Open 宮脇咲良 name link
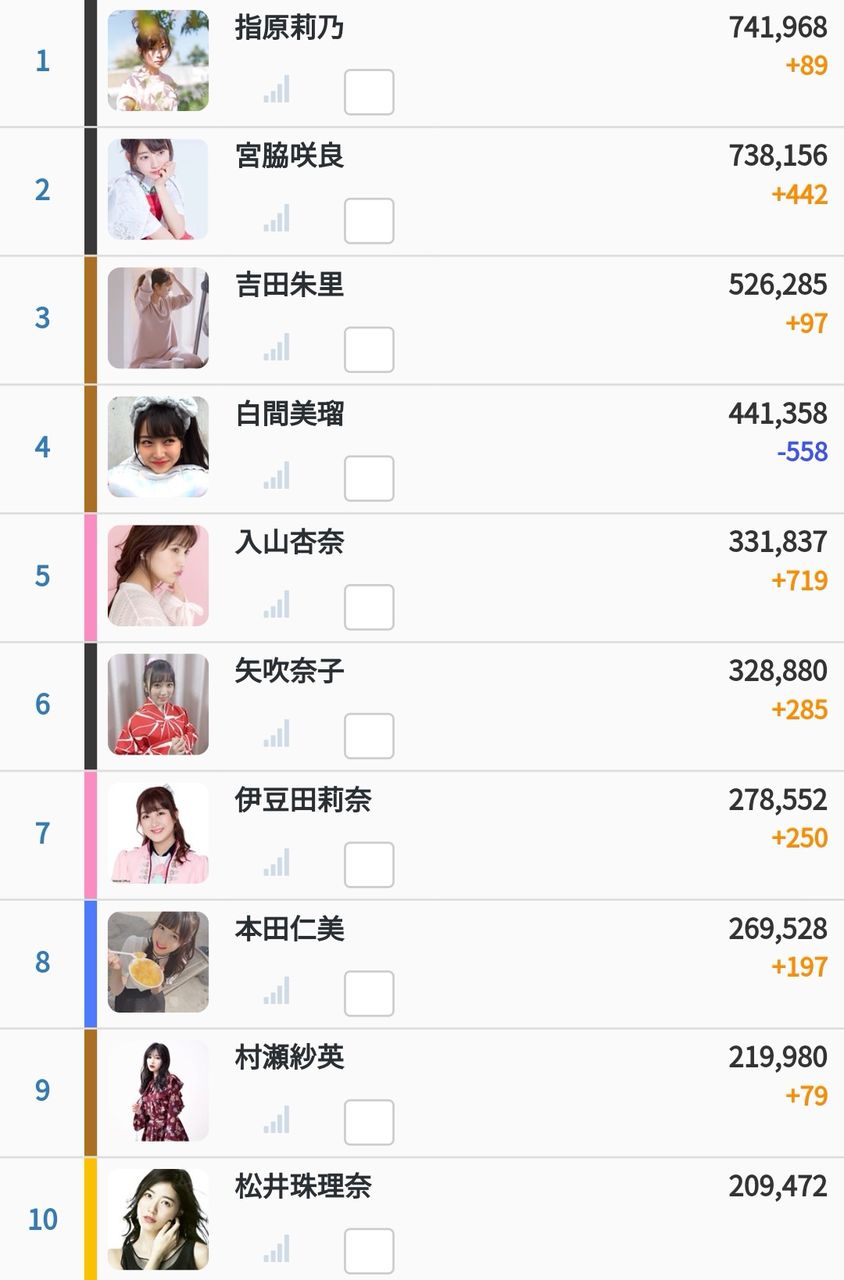 click(290, 156)
